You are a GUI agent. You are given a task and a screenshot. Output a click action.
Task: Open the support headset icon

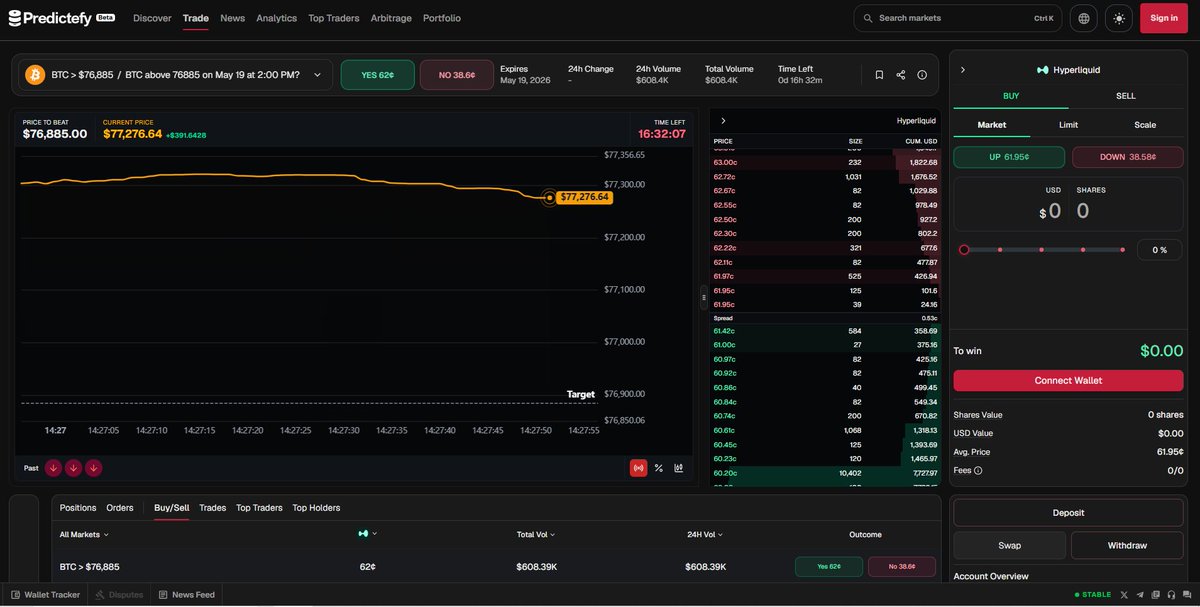click(x=1169, y=594)
